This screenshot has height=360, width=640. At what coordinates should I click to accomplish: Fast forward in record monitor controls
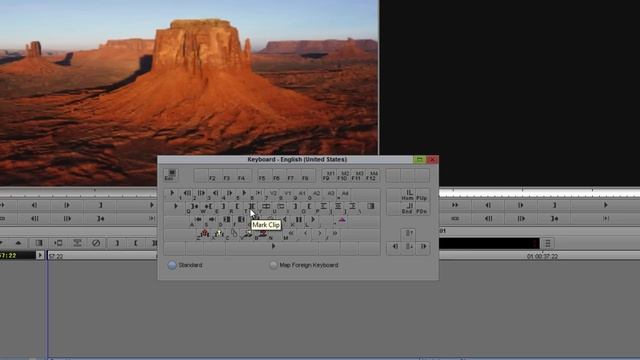click(455, 205)
